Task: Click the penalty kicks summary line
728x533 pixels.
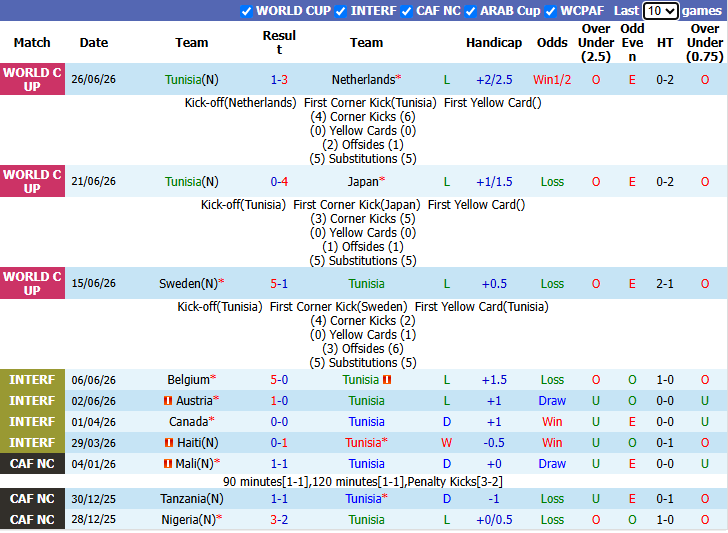Action: tap(363, 482)
